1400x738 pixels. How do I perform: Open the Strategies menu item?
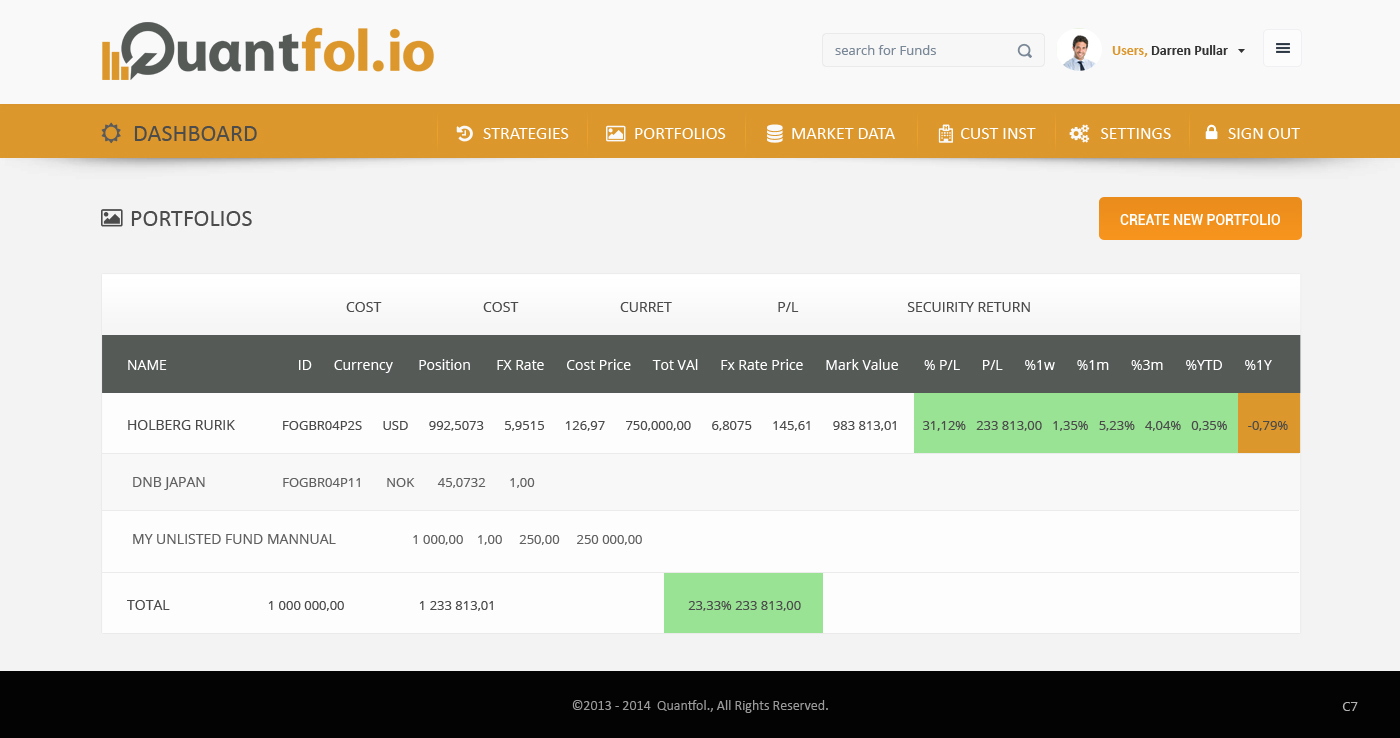point(526,133)
